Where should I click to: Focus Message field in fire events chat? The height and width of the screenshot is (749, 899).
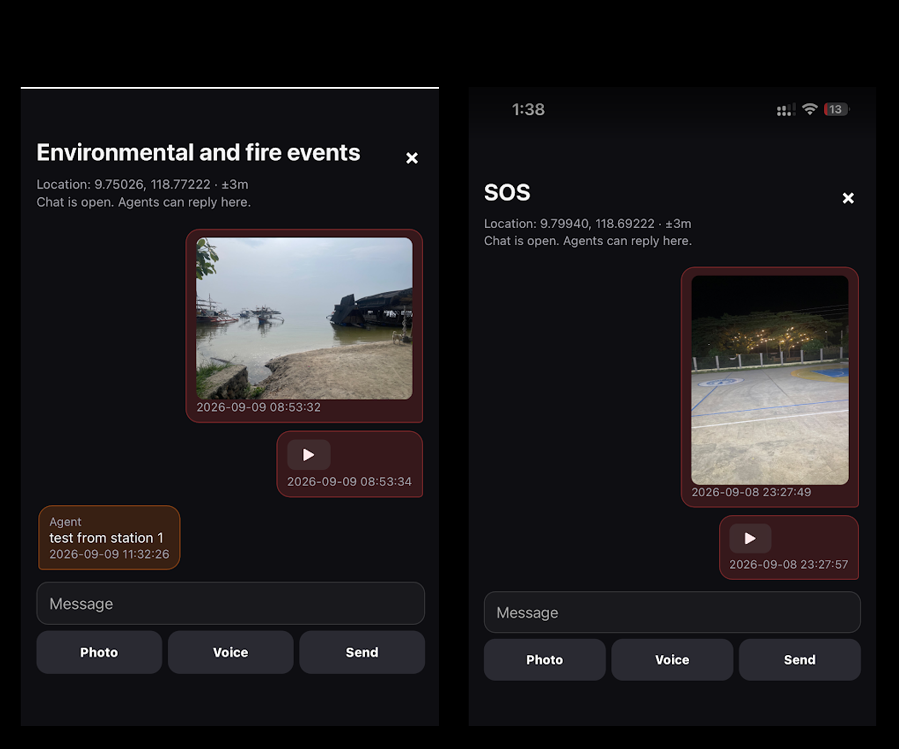coord(230,603)
